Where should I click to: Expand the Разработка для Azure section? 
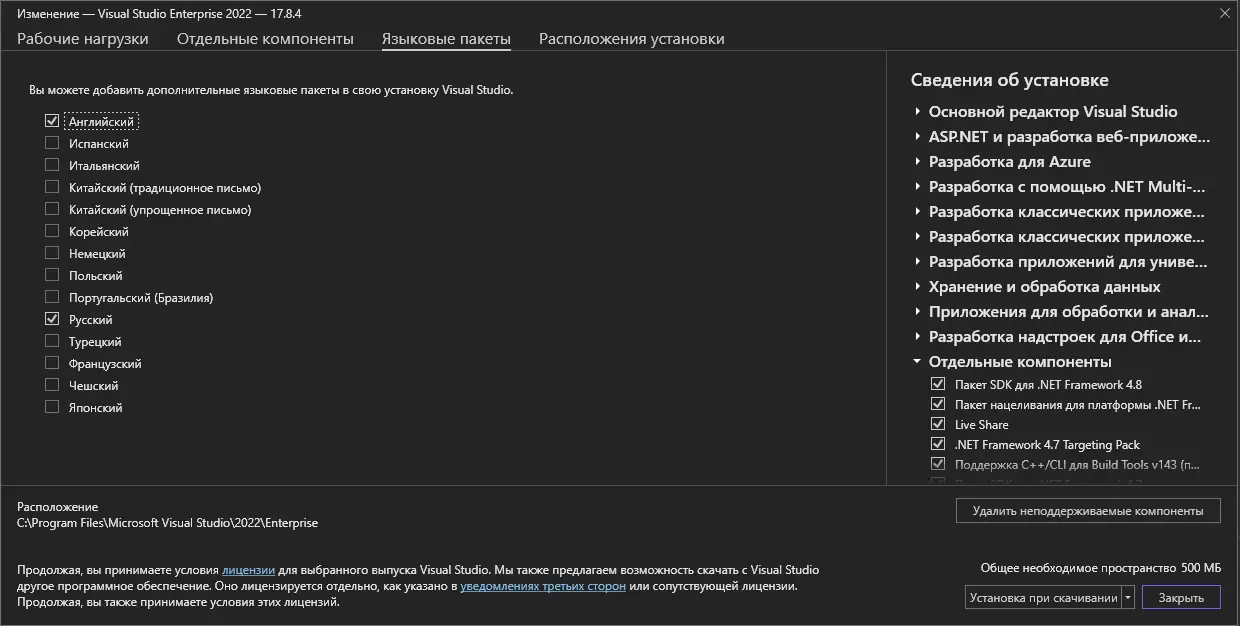pos(917,162)
